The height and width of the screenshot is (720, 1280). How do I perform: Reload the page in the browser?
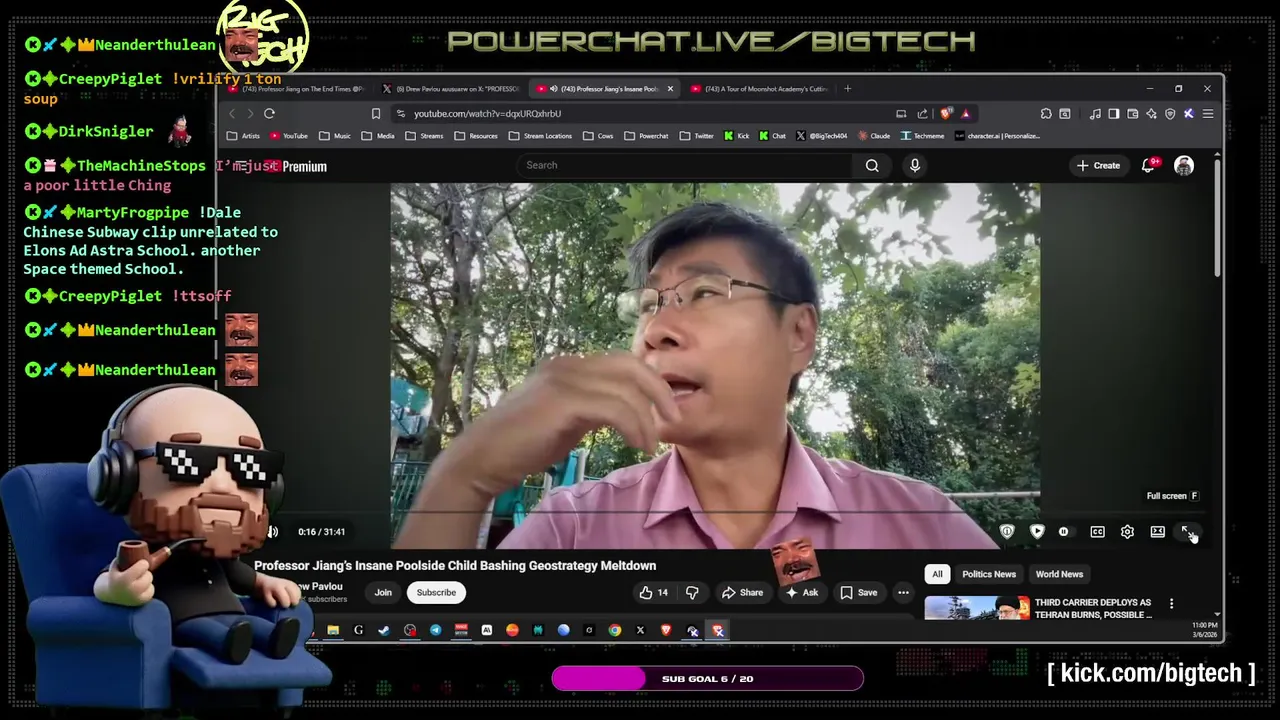269,114
